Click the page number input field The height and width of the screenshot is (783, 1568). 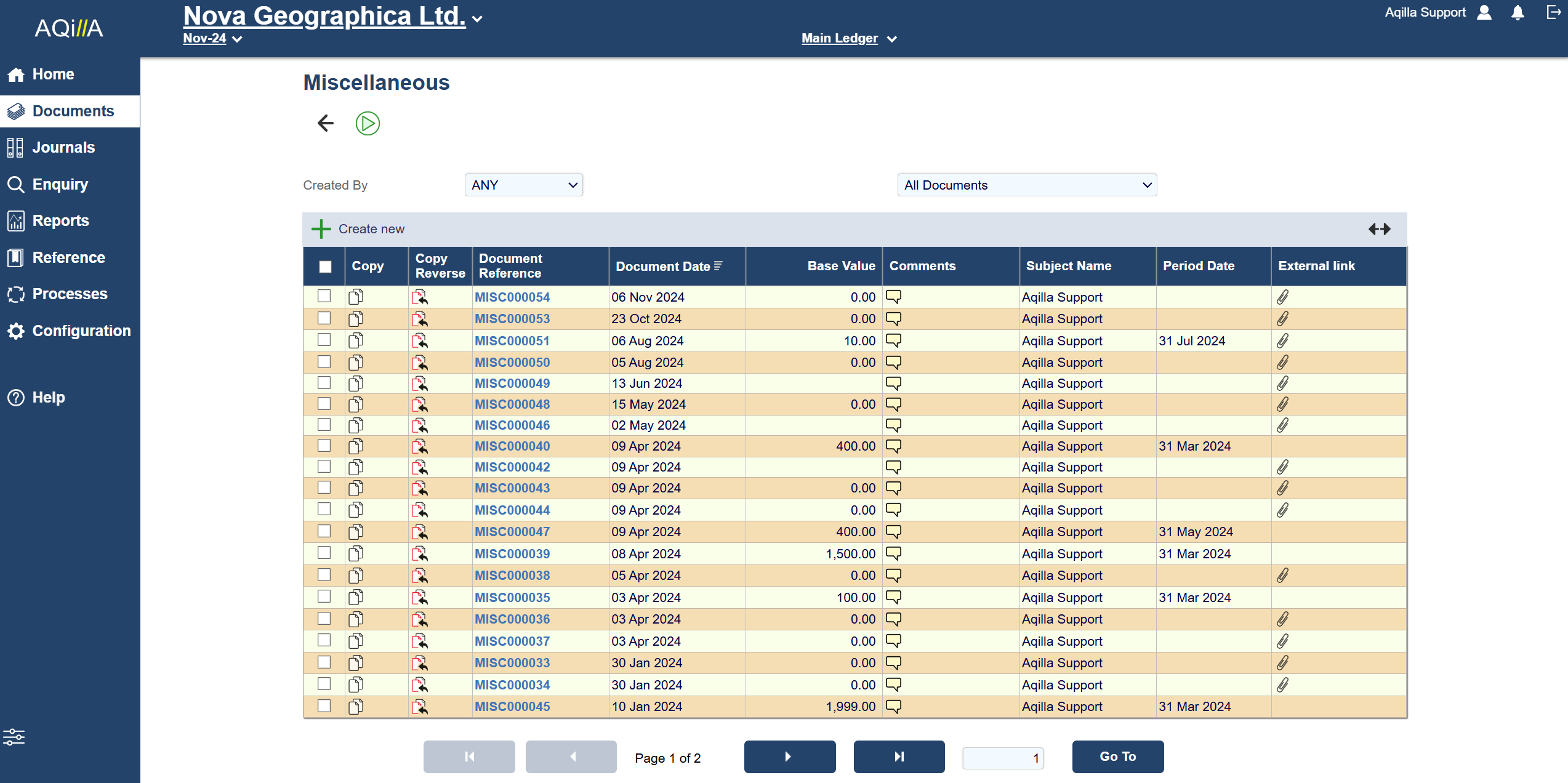1002,758
